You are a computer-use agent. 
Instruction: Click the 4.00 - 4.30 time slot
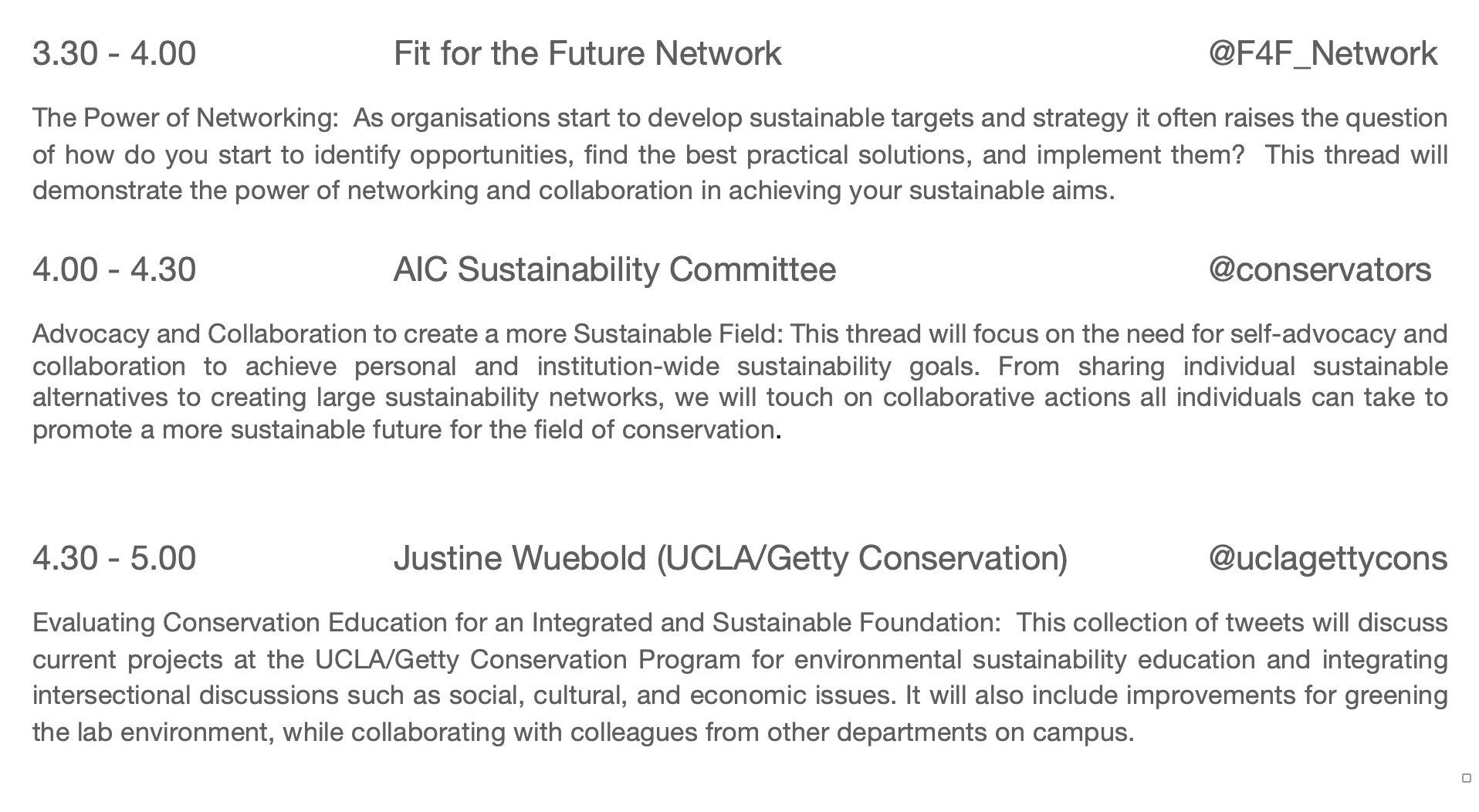coord(114,270)
